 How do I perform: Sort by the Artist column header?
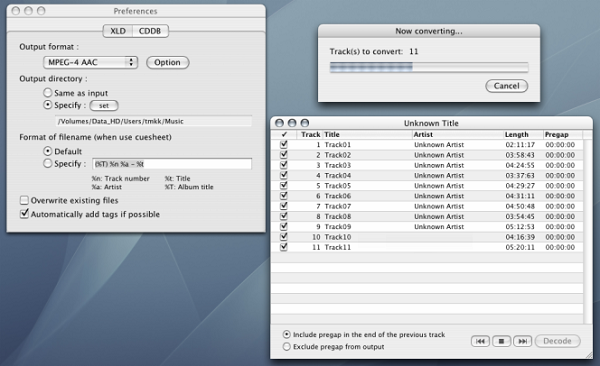tap(458, 134)
